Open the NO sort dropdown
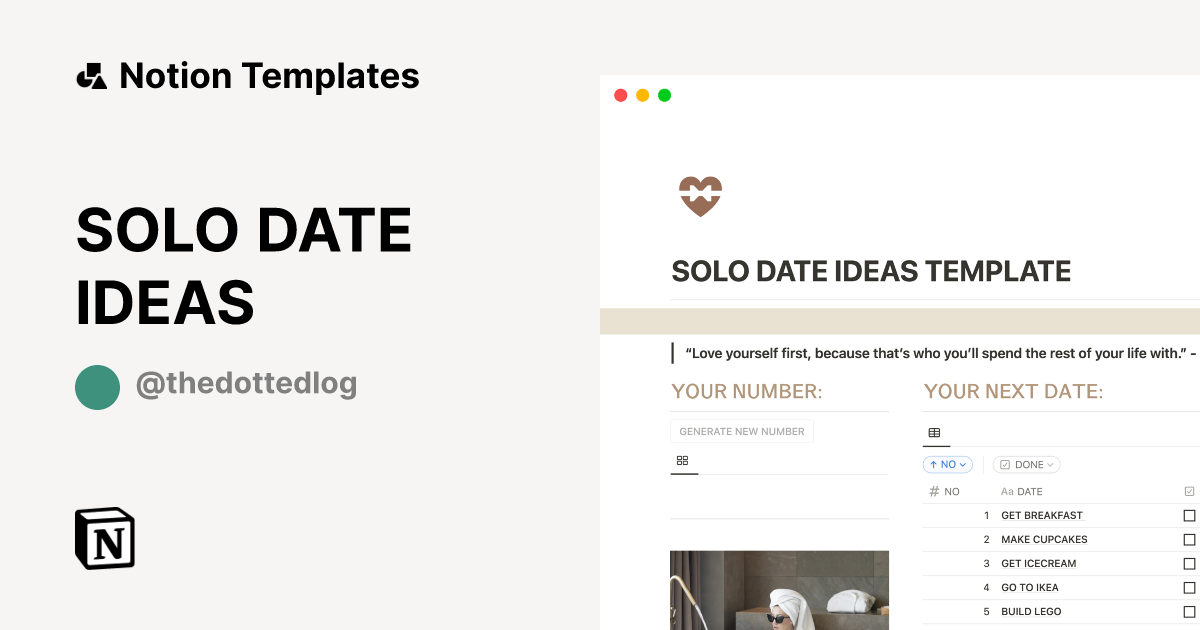1200x630 pixels. 947,464
